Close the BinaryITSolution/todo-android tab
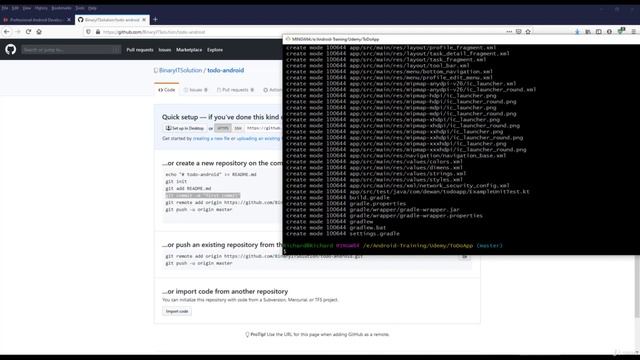Image resolution: width=640 pixels, height=360 pixels. point(144,20)
